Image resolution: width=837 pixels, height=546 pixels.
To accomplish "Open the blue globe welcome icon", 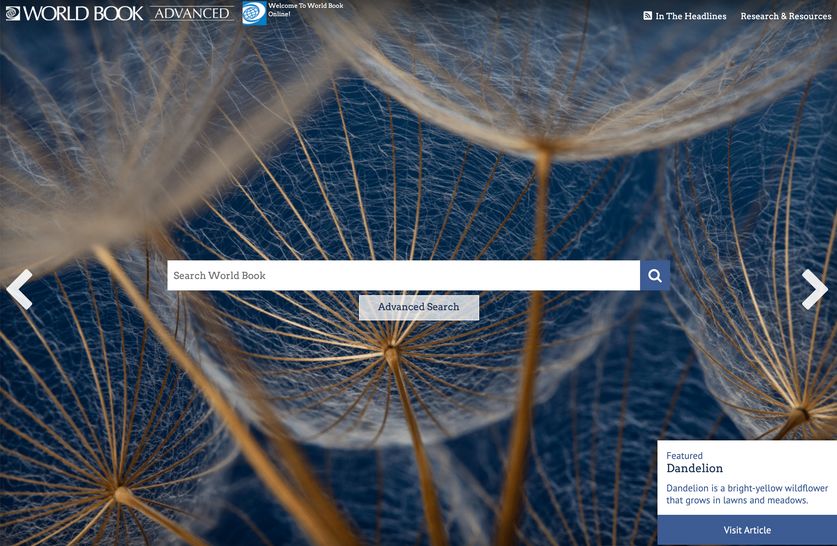I will click(254, 13).
